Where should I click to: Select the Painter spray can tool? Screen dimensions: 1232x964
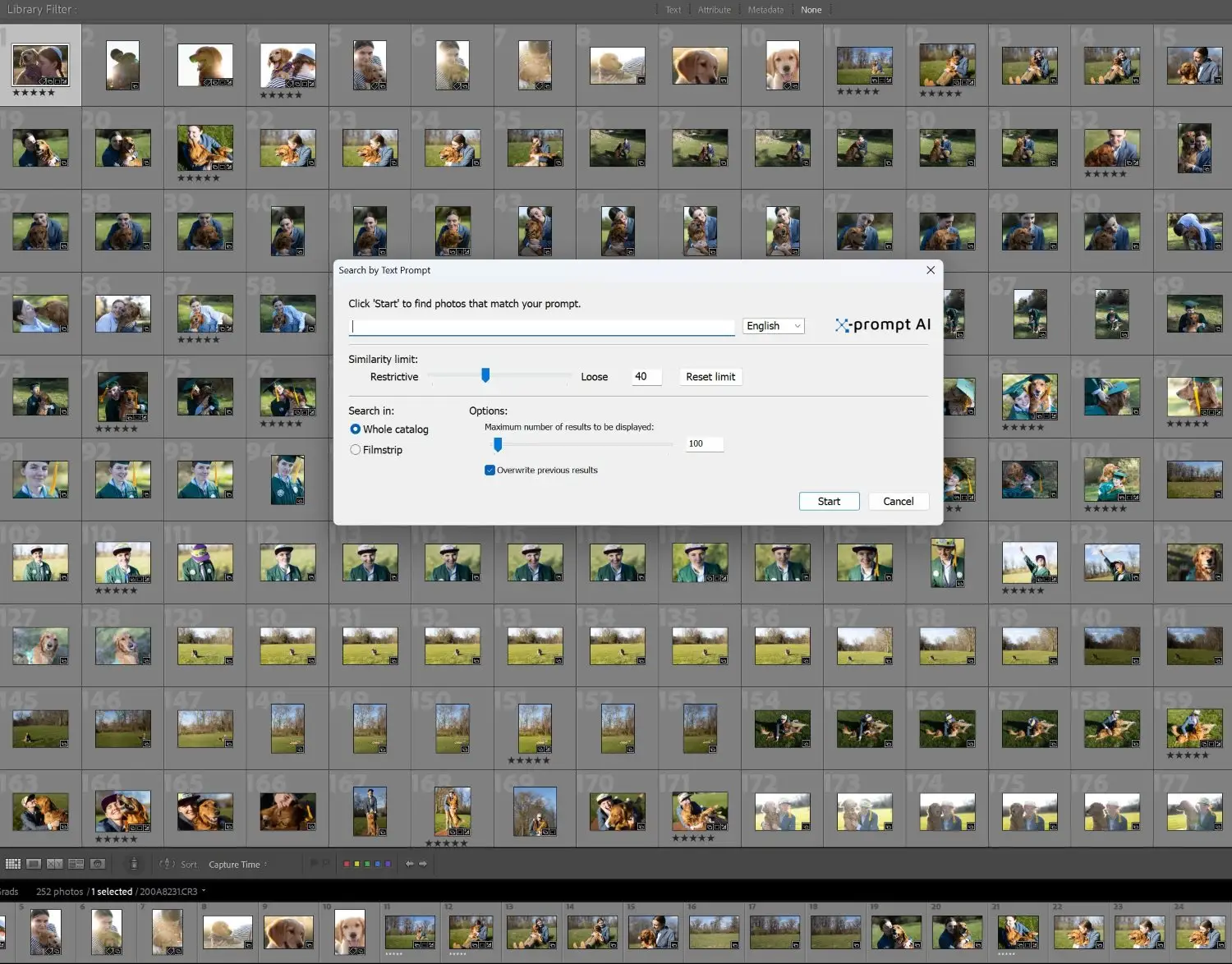coord(134,864)
